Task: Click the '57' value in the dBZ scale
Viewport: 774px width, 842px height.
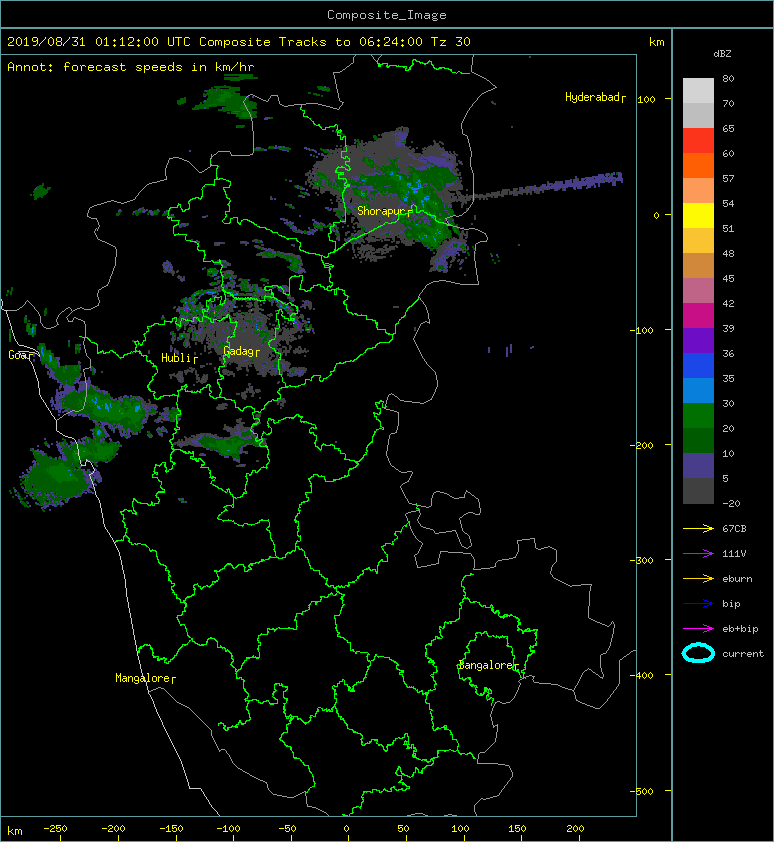Action: click(728, 178)
